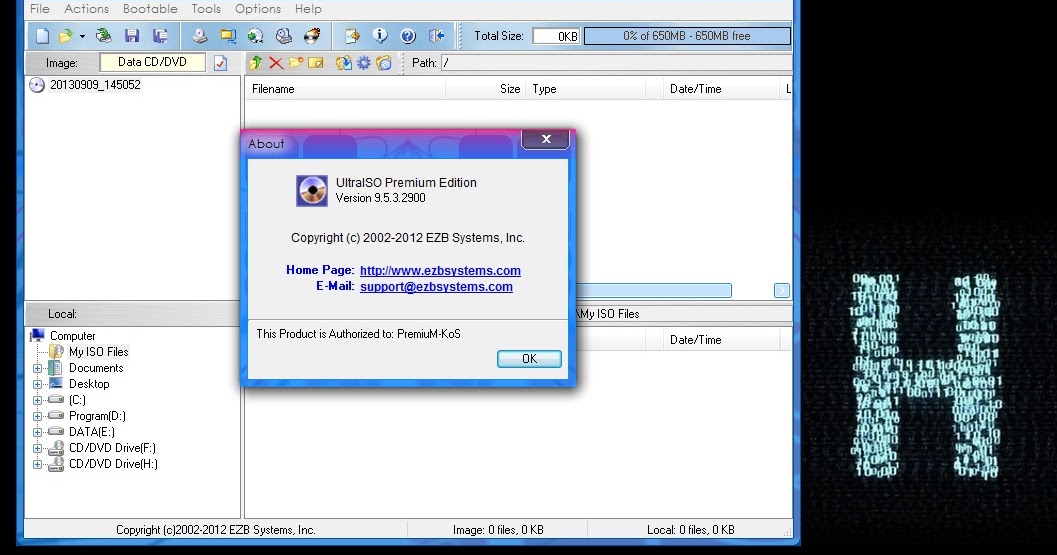Click the Convert image disc icon
This screenshot has height=555, width=1057.
(255, 36)
